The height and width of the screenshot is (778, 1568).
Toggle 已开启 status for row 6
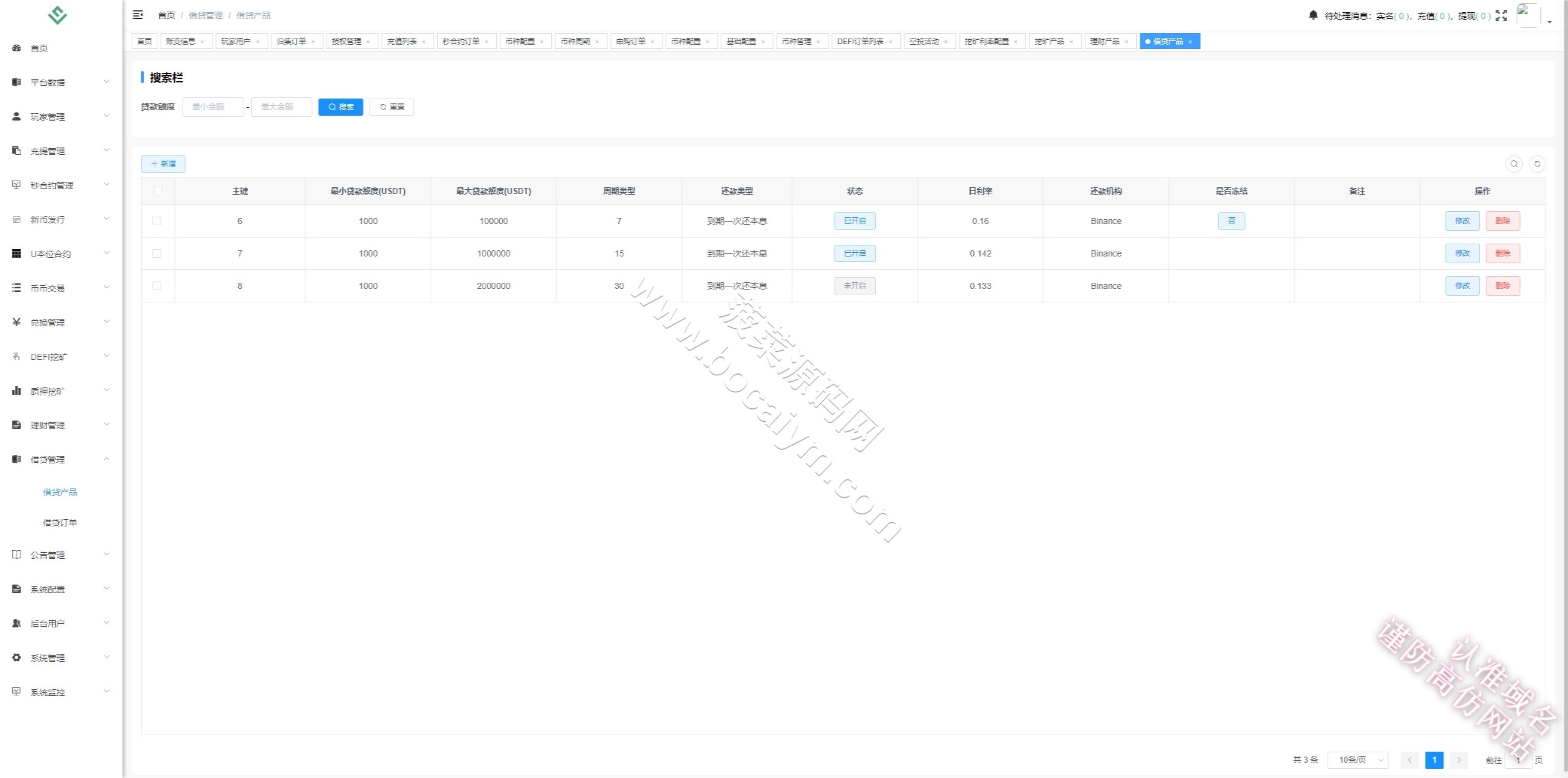(854, 221)
